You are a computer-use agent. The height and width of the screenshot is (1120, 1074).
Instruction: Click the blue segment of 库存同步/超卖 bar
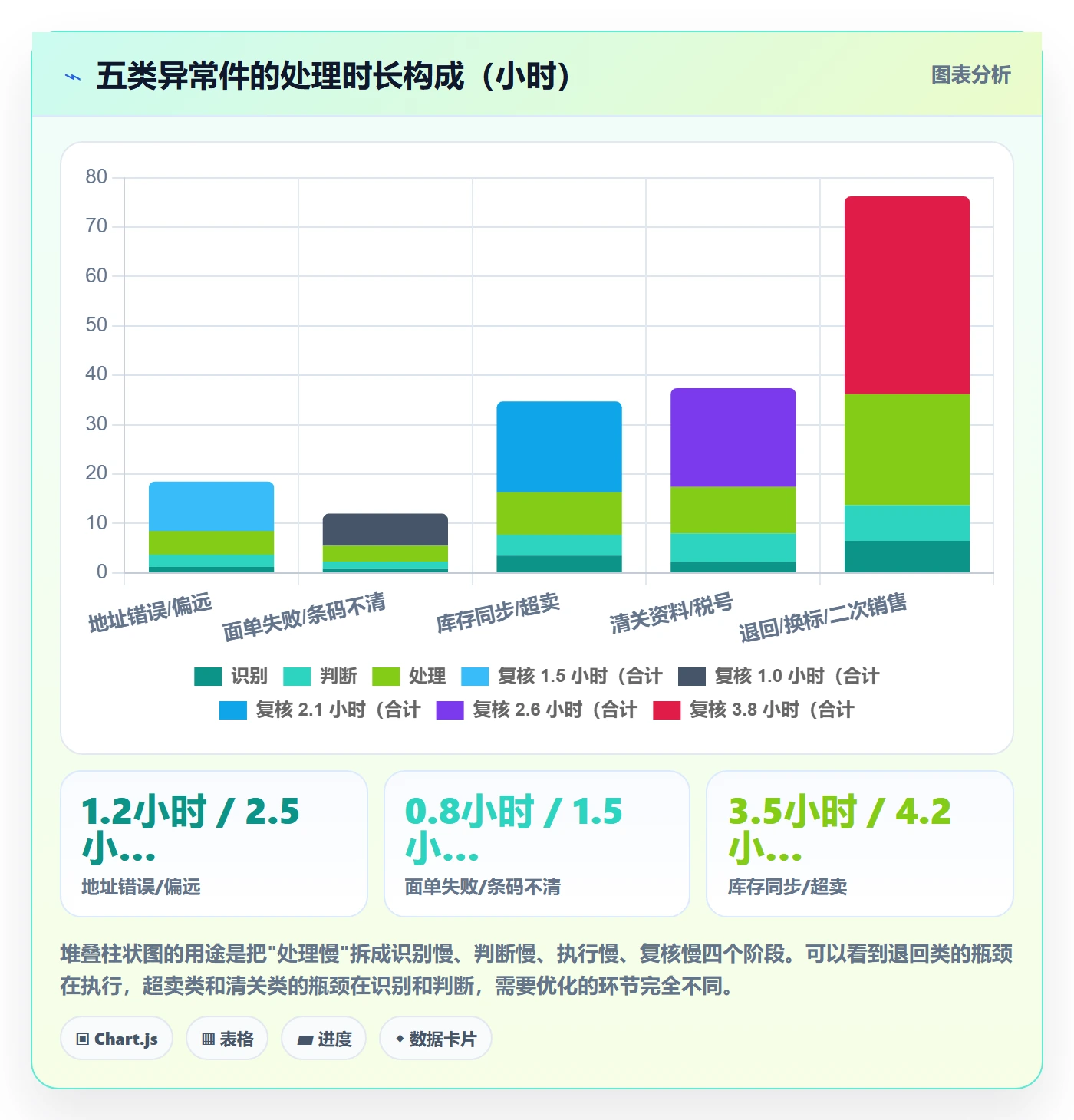coord(559,446)
